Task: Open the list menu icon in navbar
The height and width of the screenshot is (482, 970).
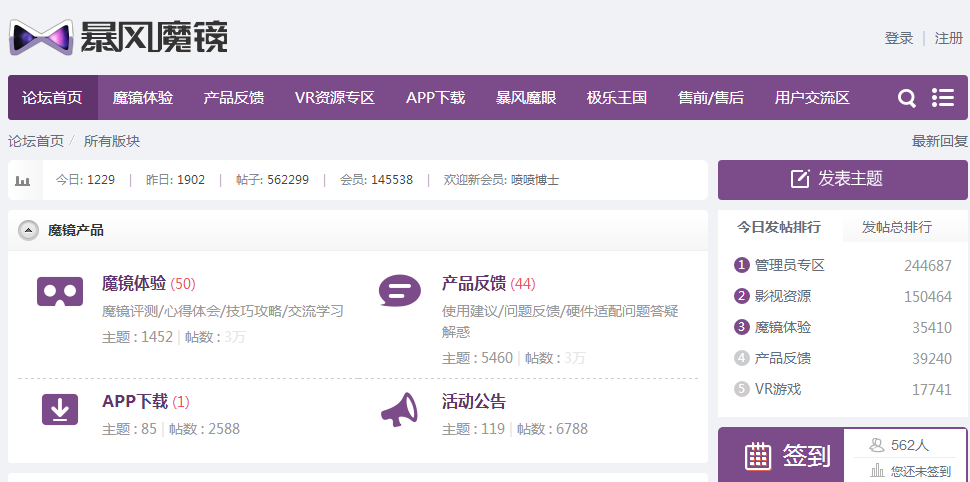Action: coord(942,97)
